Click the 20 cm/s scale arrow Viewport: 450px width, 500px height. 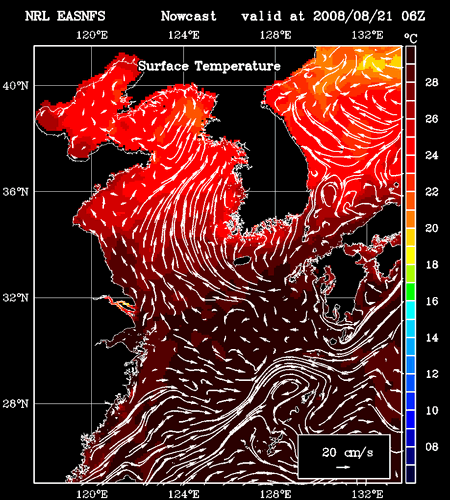tap(343, 467)
